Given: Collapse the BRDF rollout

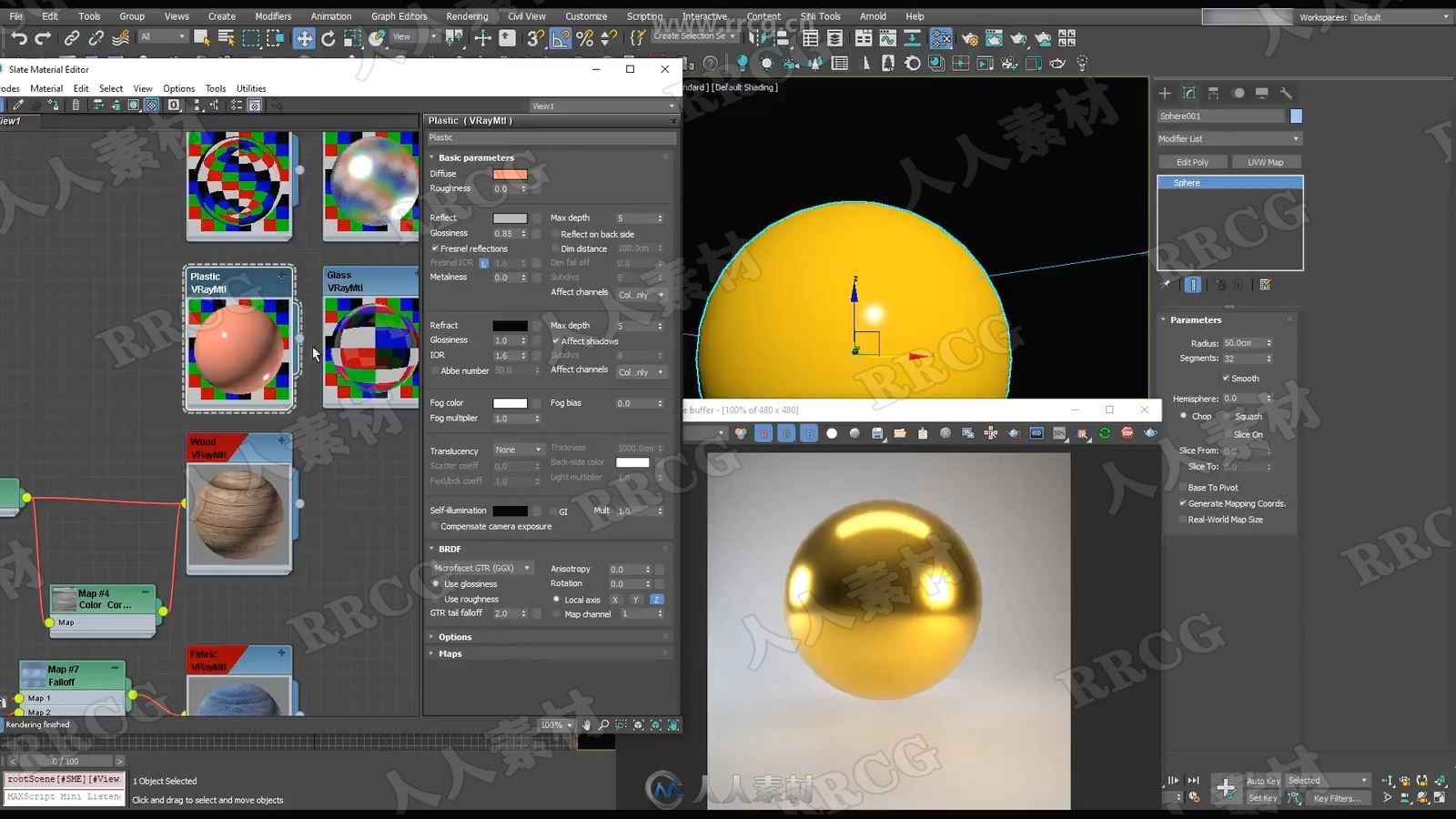Looking at the screenshot, I should pyautogui.click(x=450, y=549).
